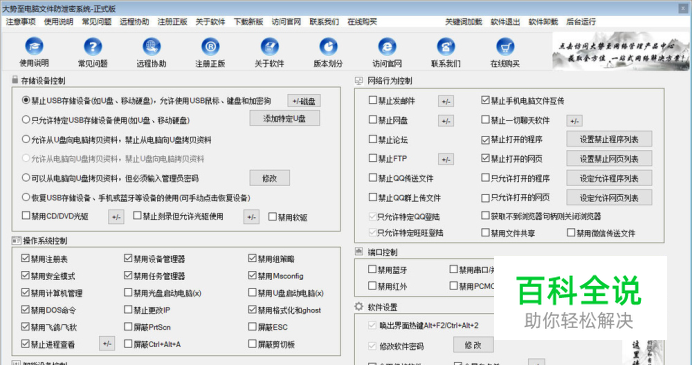Open the 关键词加载 menu item
The width and height of the screenshot is (692, 365).
pyautogui.click(x=463, y=22)
